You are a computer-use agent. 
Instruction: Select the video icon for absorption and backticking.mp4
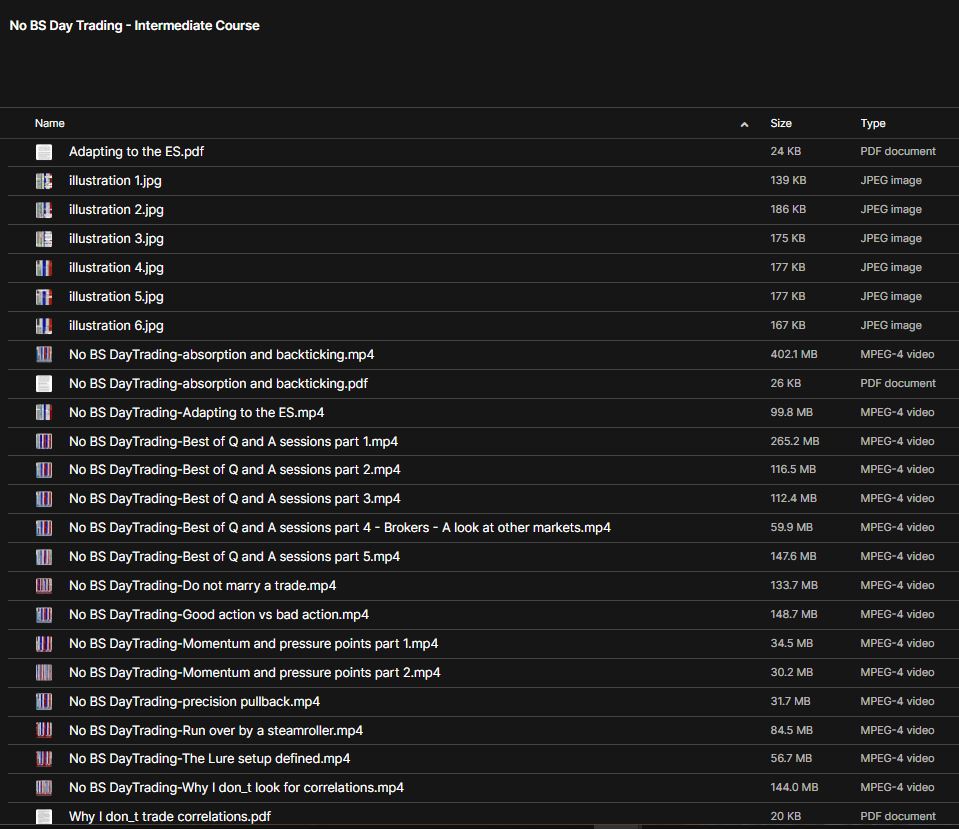(x=42, y=354)
